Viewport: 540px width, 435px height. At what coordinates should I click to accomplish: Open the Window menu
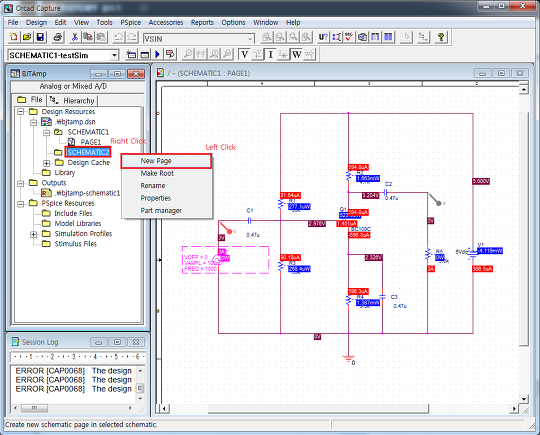266,22
